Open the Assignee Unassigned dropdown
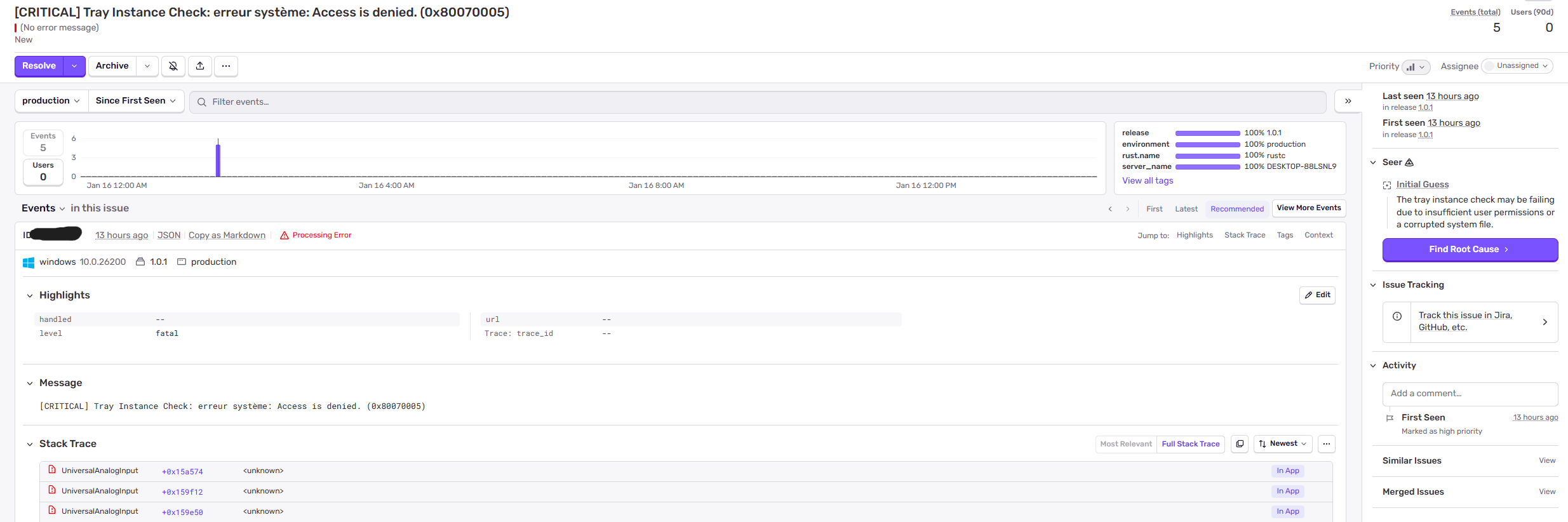 1517,66
